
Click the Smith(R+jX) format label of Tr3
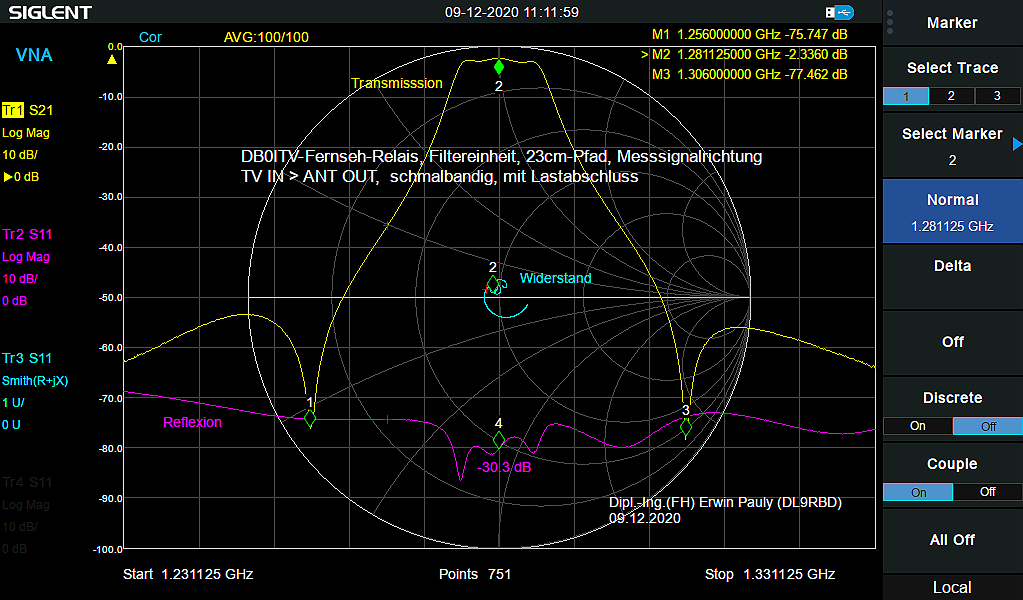[35, 381]
